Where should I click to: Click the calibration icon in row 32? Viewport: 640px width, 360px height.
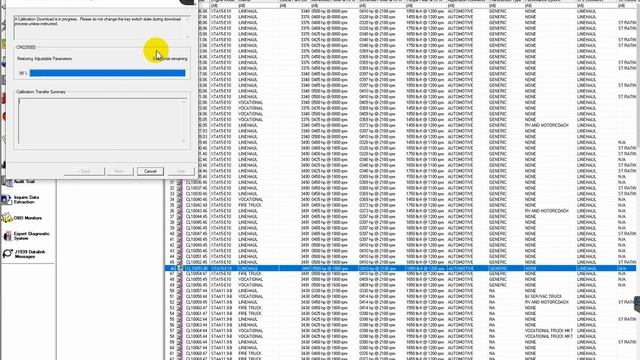point(180,188)
